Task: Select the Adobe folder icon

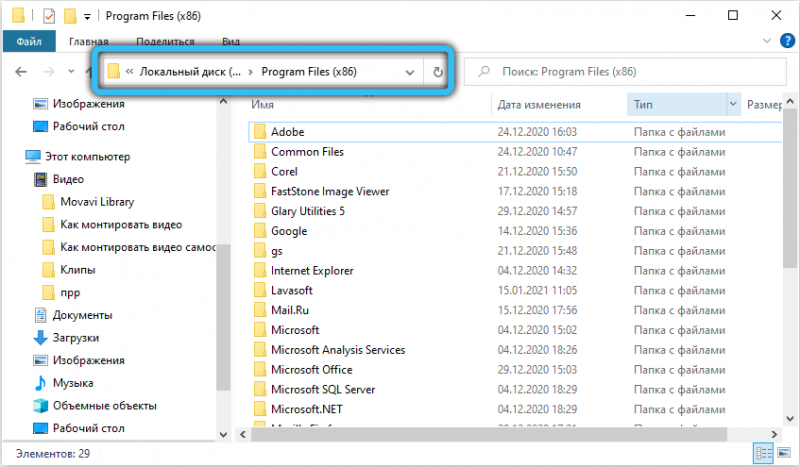Action: pyautogui.click(x=260, y=132)
